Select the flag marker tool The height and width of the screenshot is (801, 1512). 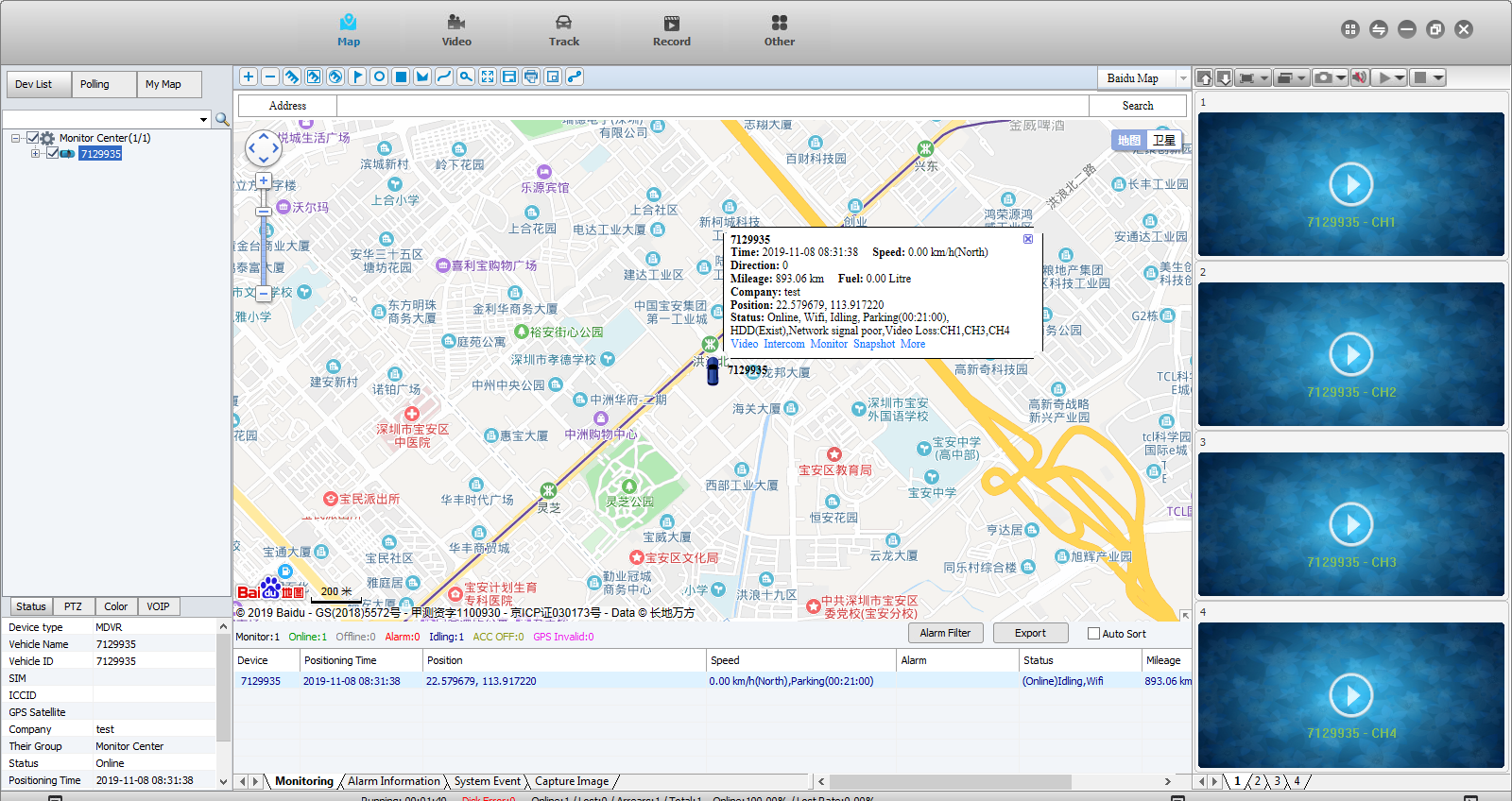pyautogui.click(x=357, y=77)
